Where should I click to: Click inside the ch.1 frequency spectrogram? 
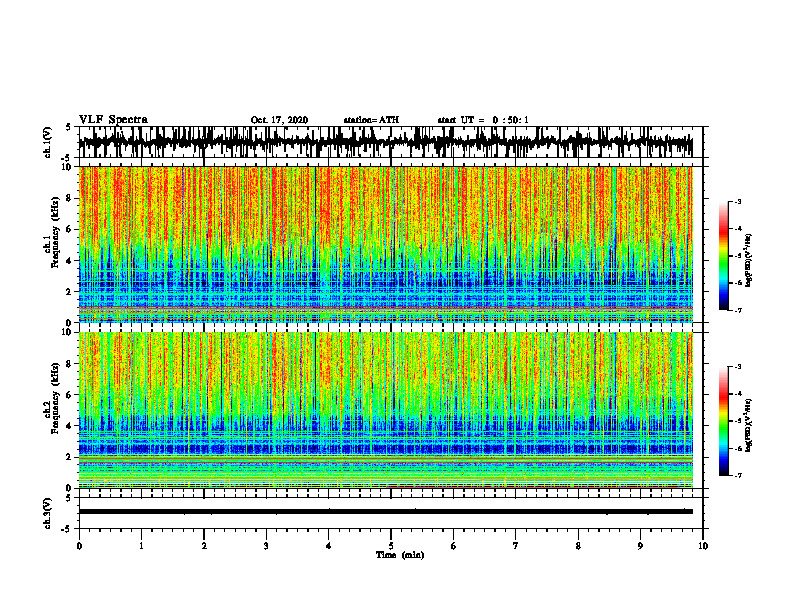[x=385, y=244]
